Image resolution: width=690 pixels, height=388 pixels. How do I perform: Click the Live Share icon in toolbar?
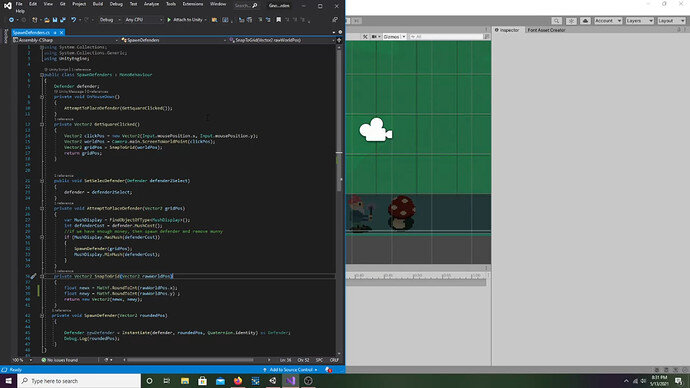[335, 20]
